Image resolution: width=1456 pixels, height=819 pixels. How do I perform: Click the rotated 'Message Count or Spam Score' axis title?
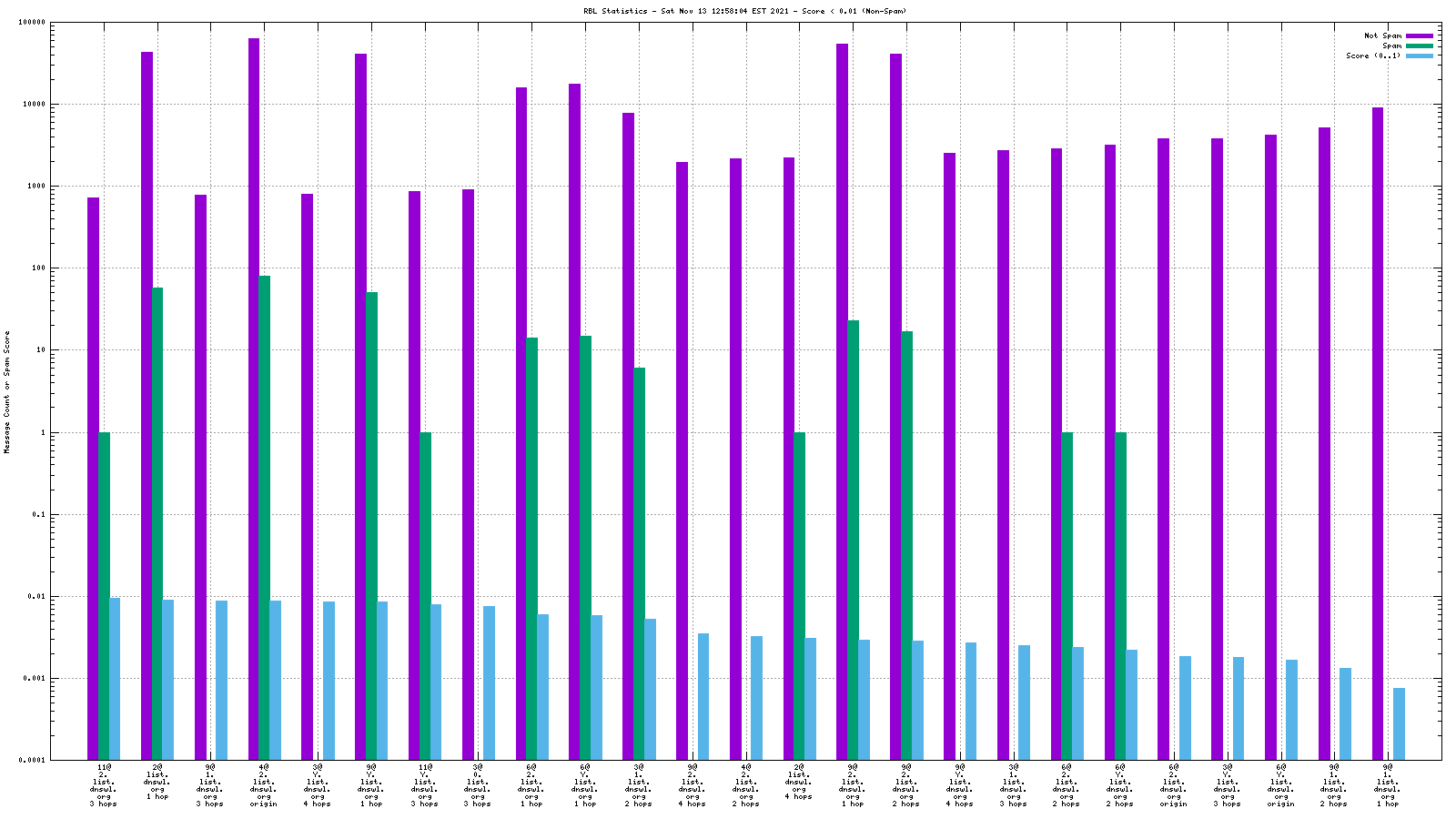[x=7, y=392]
